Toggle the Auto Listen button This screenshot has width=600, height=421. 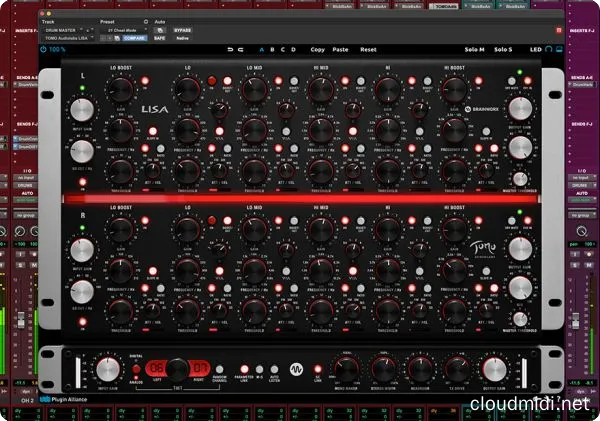tap(274, 368)
